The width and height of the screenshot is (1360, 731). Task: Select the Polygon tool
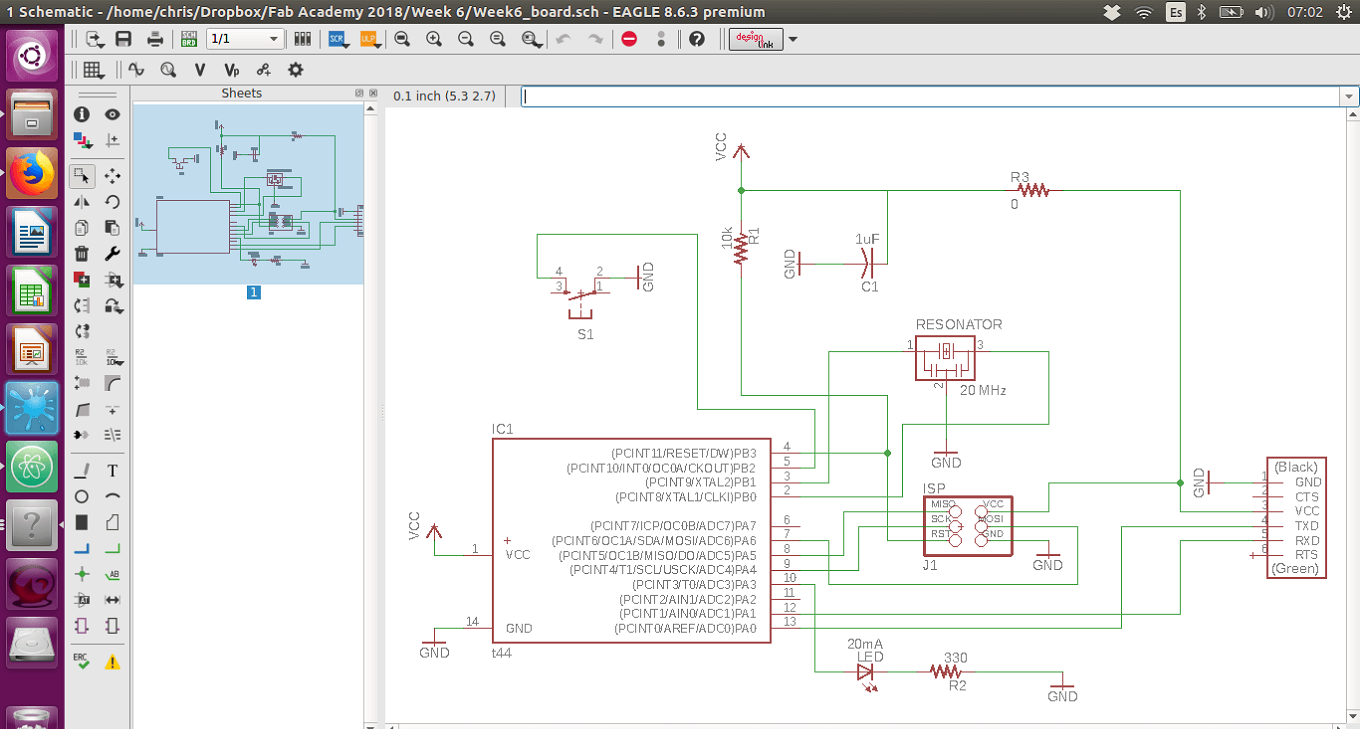click(x=112, y=523)
